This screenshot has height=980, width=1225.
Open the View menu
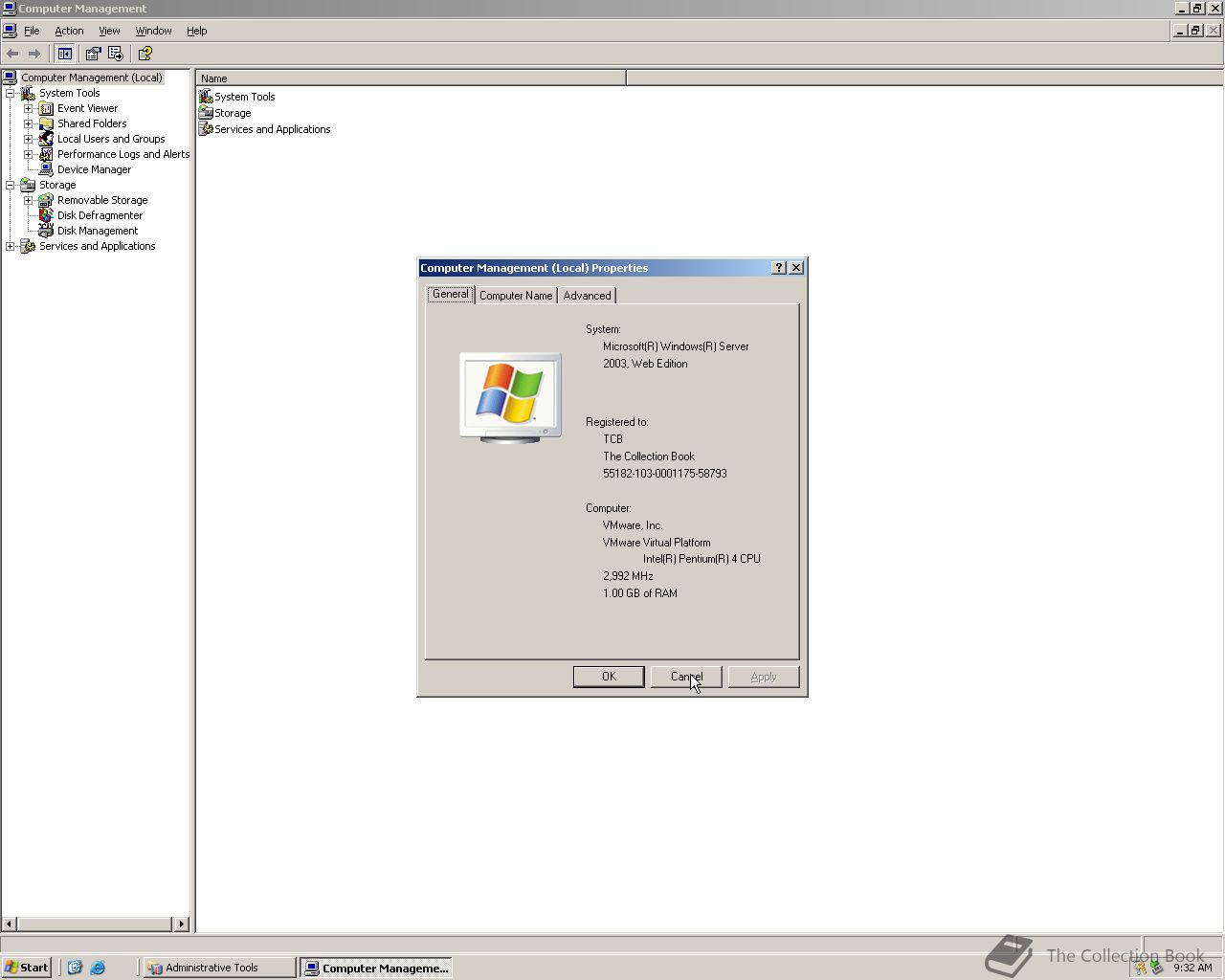click(109, 31)
